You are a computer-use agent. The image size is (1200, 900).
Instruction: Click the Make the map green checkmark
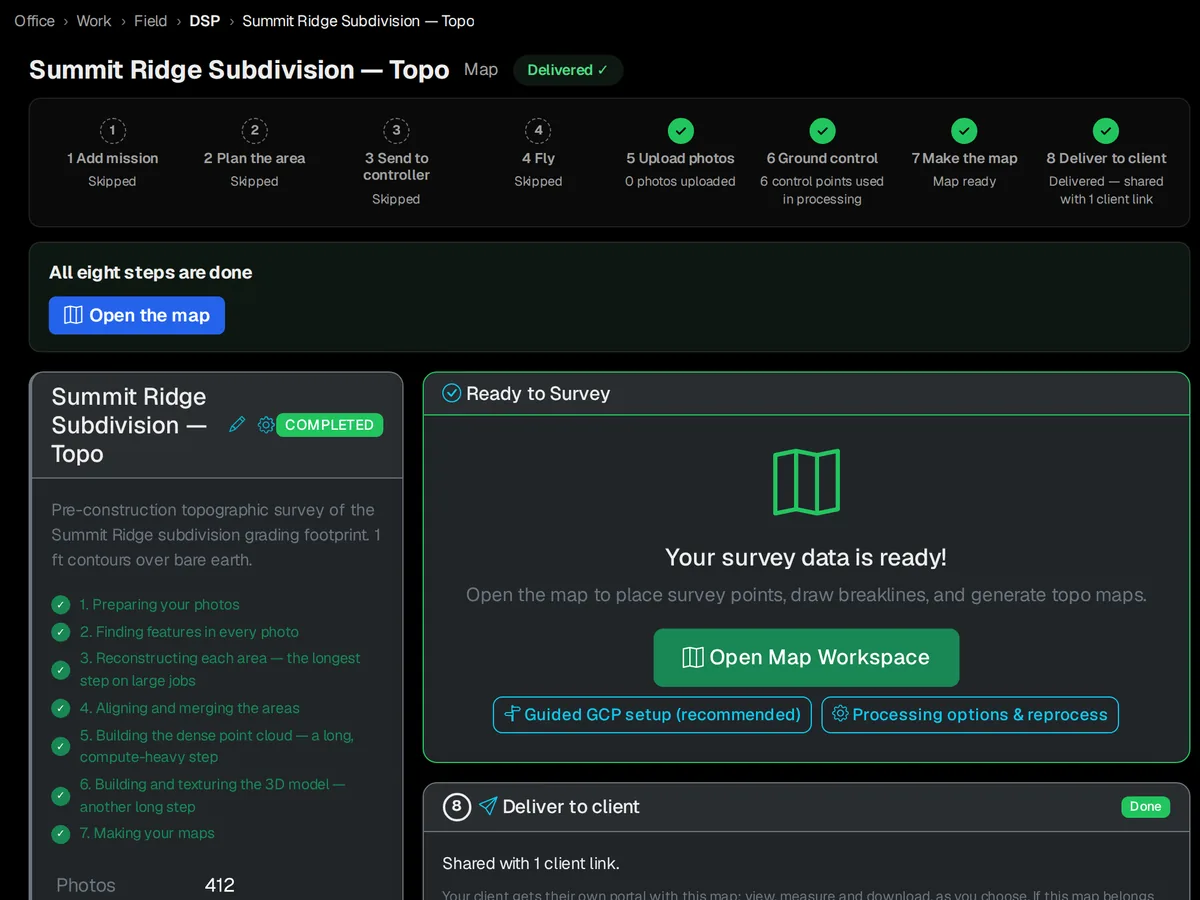[964, 130]
